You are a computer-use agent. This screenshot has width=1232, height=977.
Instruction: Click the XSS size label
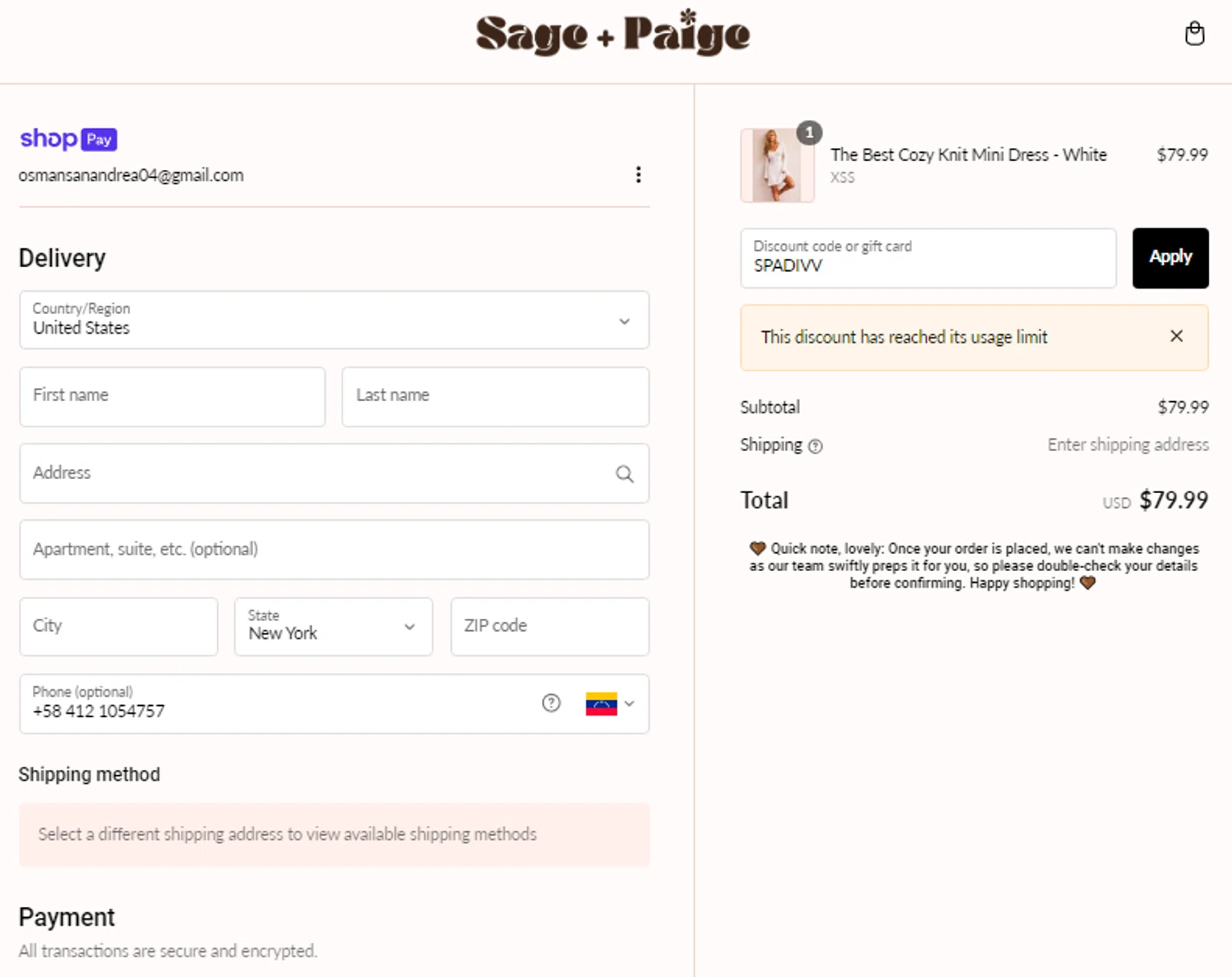pos(842,177)
